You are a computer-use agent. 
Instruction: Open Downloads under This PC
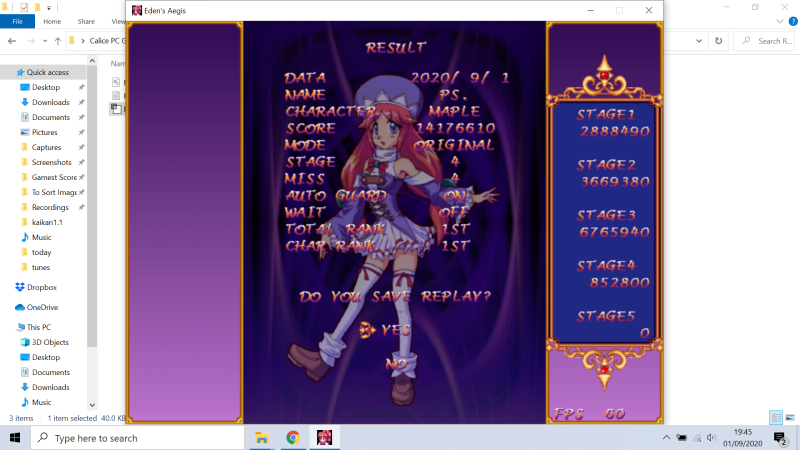pos(51,387)
